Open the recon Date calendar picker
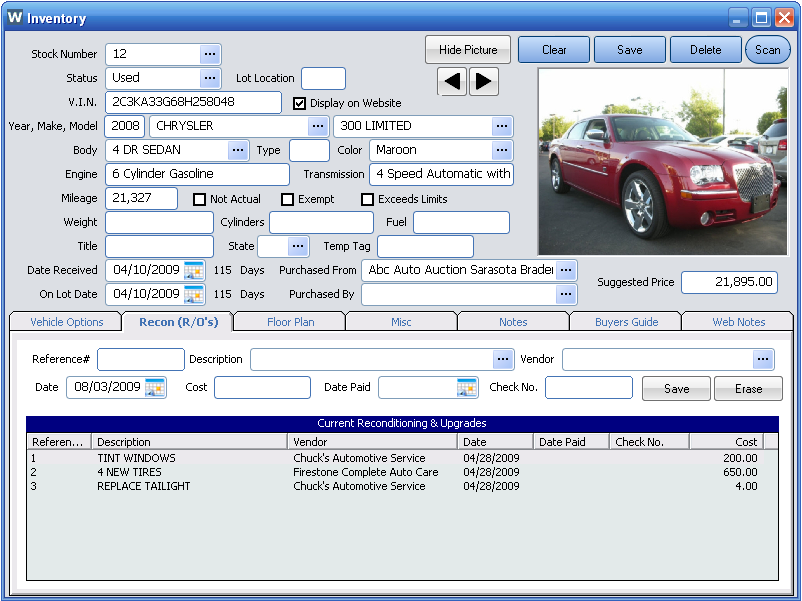This screenshot has height=601, width=802. click(x=155, y=388)
